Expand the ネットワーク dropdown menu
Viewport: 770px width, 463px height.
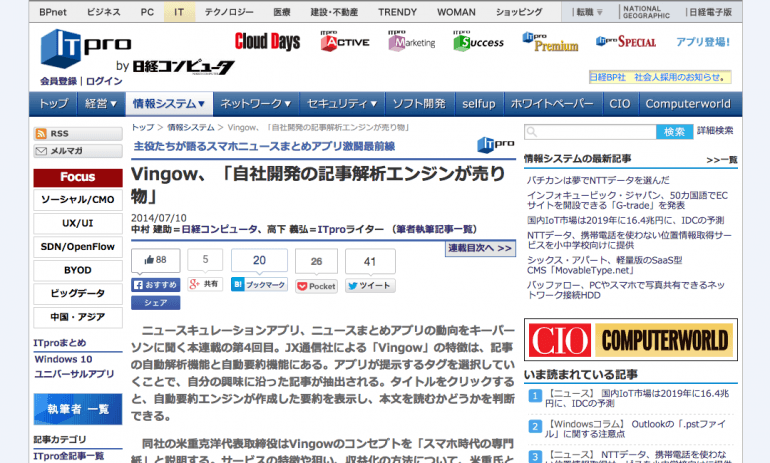(x=256, y=104)
